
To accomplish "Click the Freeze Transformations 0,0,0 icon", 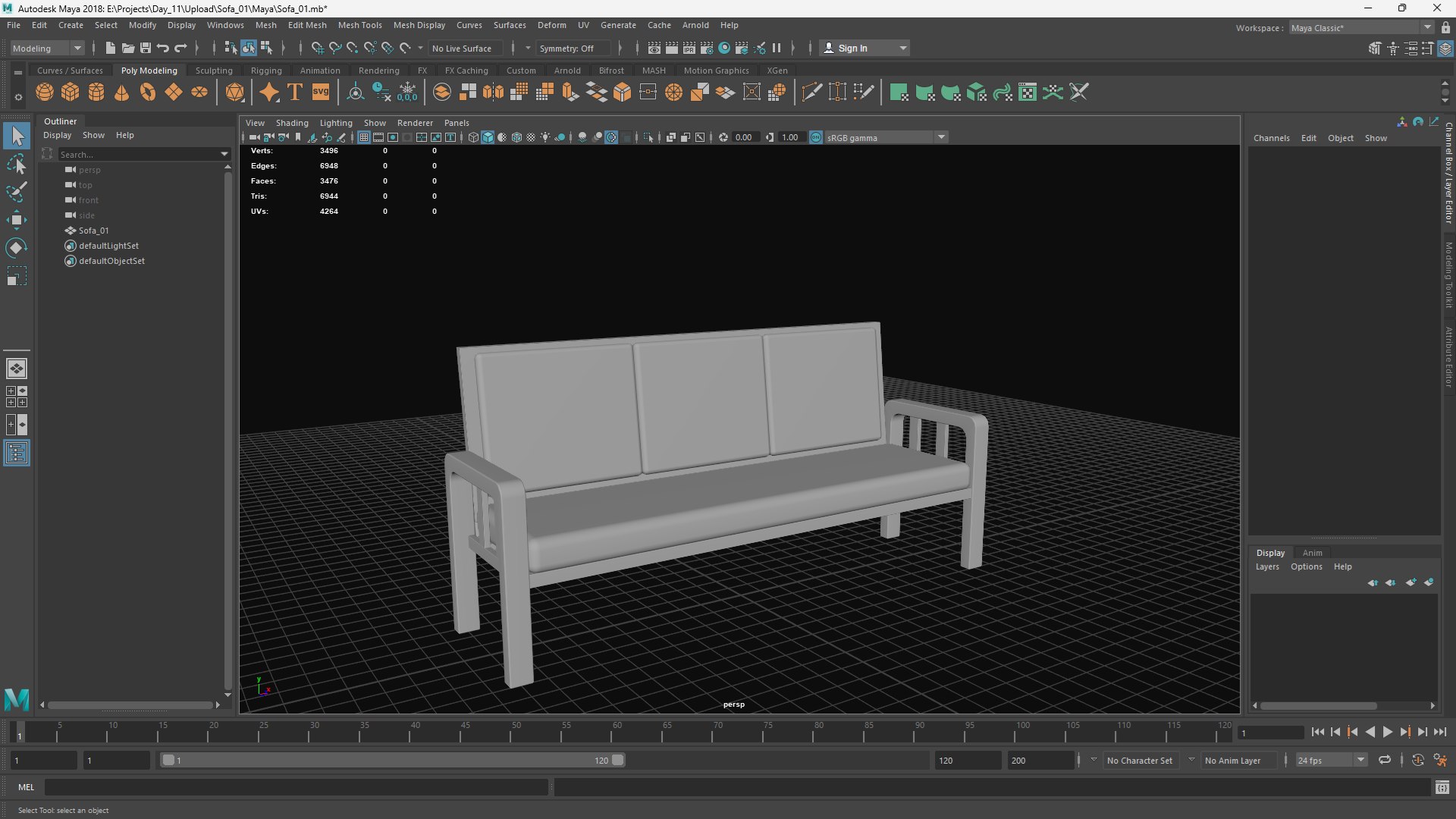I will click(x=407, y=93).
